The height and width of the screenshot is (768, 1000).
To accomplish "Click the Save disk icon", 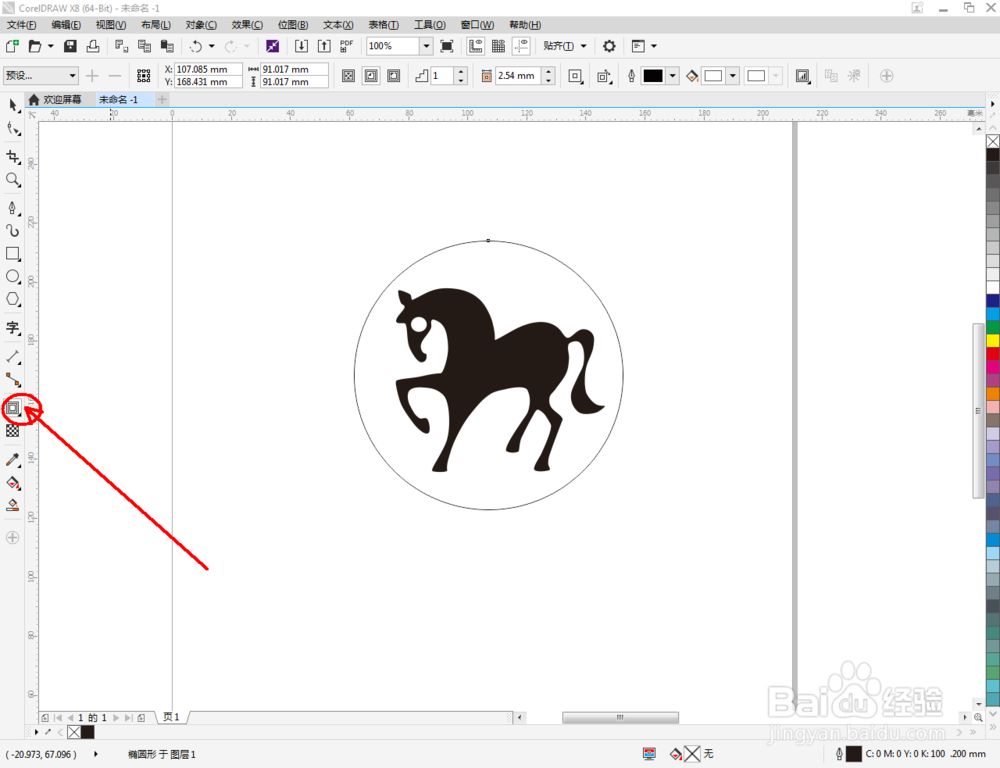I will 70,46.
